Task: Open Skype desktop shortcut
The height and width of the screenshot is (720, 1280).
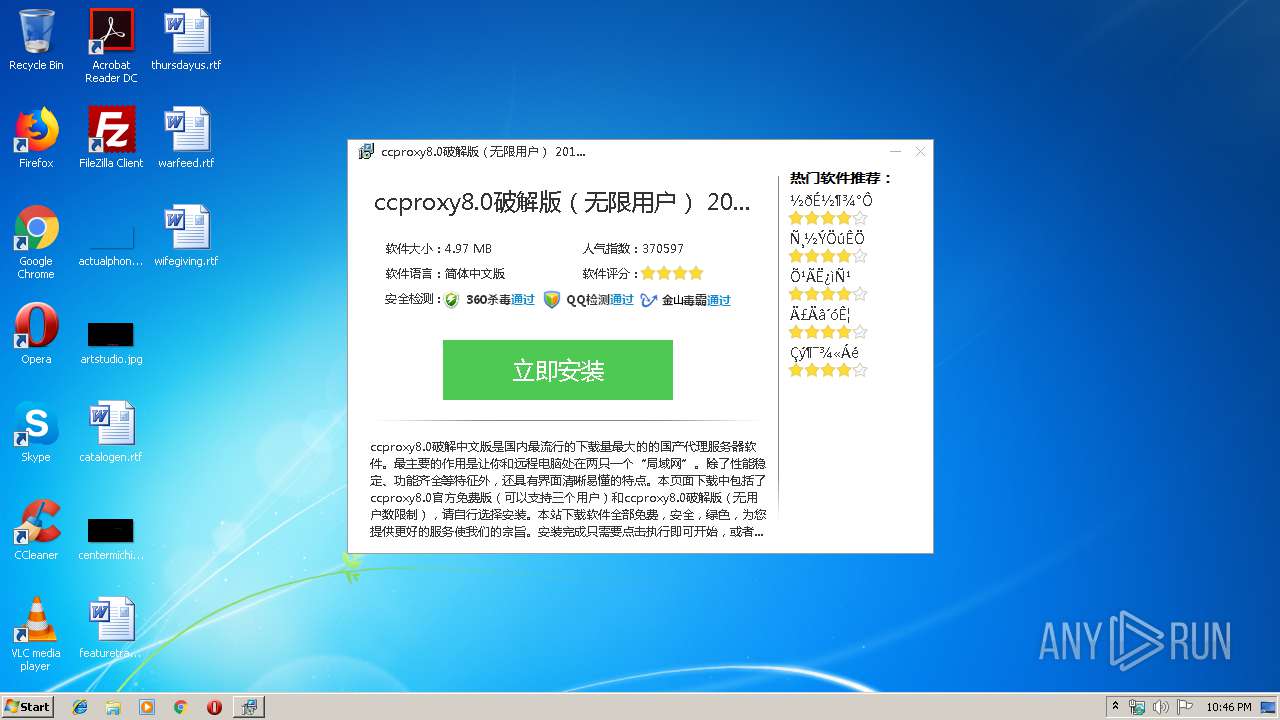Action: pos(36,432)
